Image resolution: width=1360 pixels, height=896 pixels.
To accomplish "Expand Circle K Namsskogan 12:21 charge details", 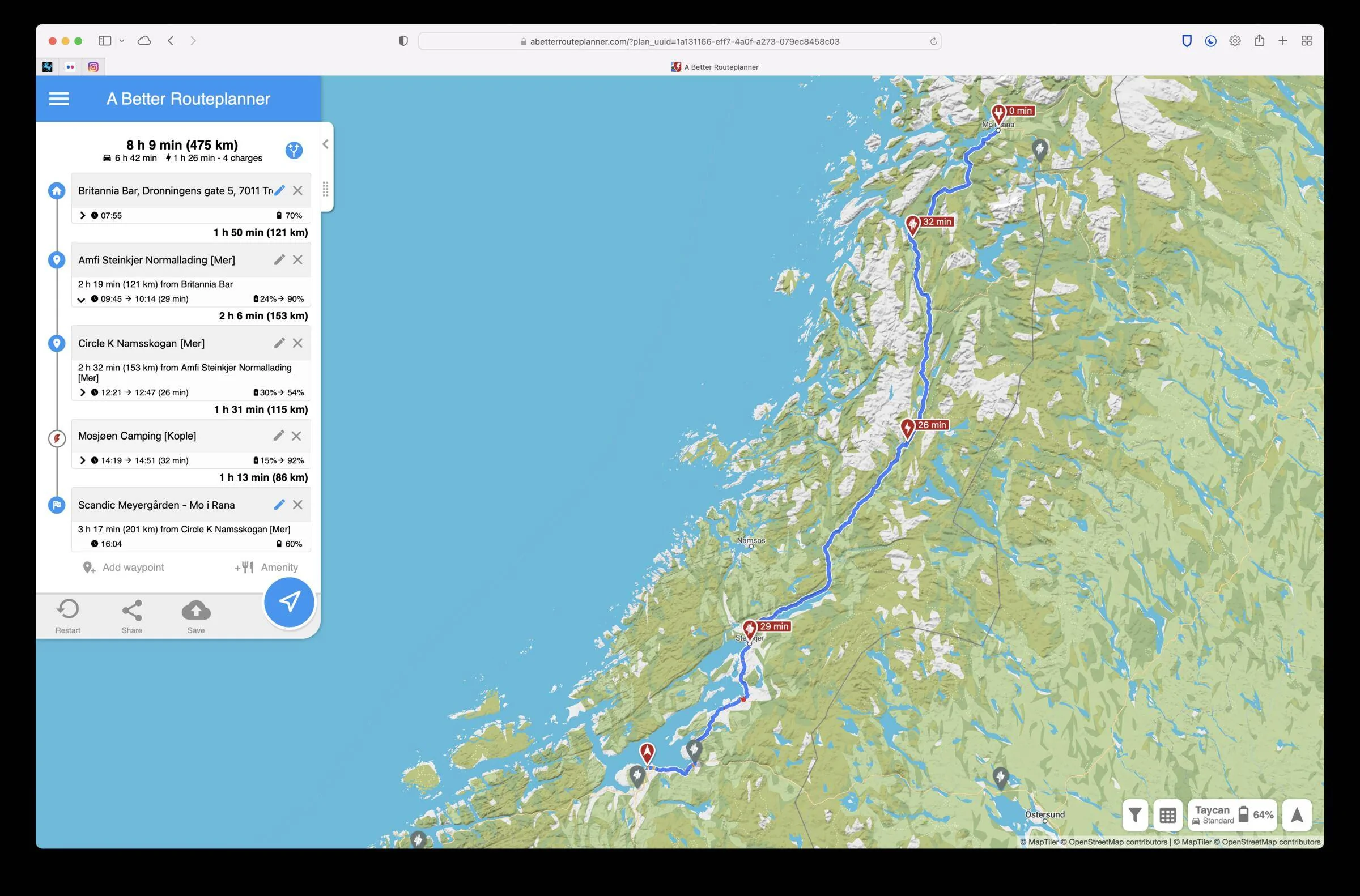I will [82, 392].
